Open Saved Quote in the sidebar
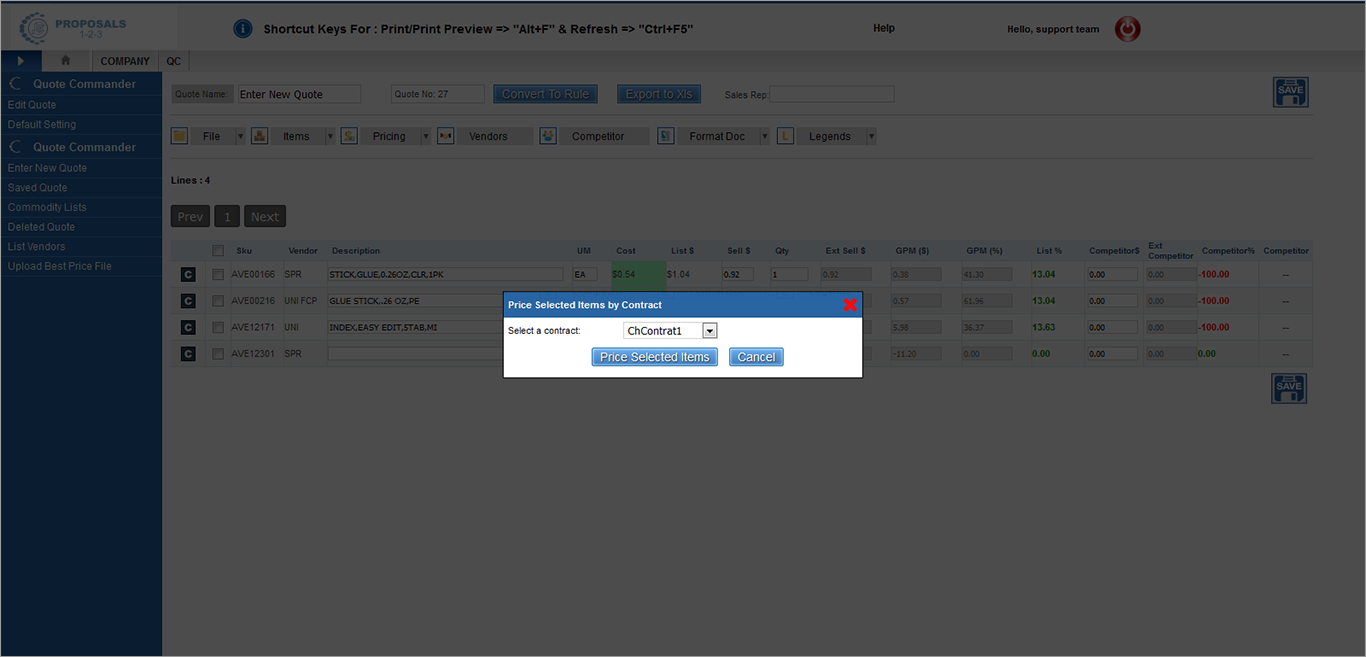1366x657 pixels. click(38, 188)
